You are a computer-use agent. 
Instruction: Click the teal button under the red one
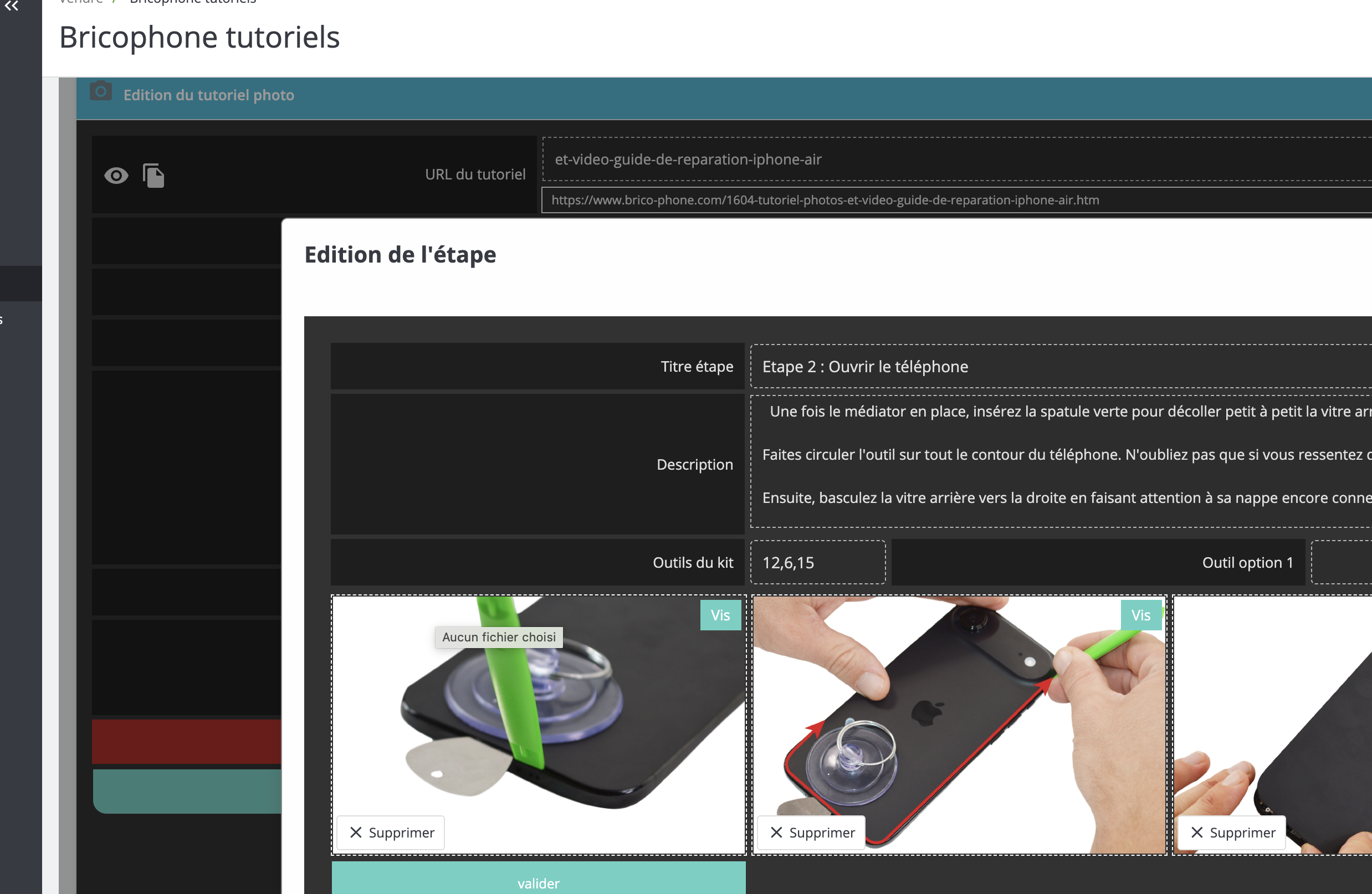pyautogui.click(x=186, y=792)
